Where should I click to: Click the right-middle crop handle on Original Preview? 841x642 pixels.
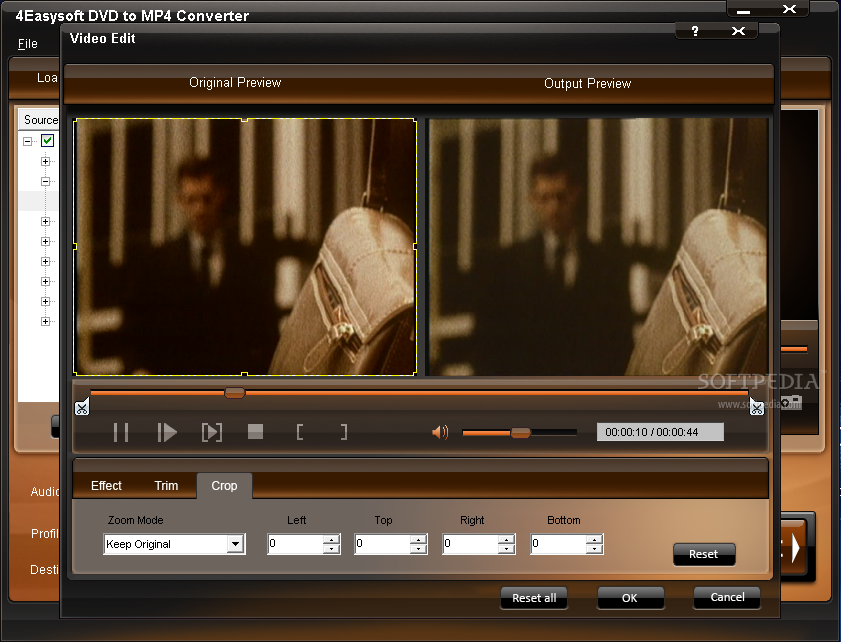[415, 246]
